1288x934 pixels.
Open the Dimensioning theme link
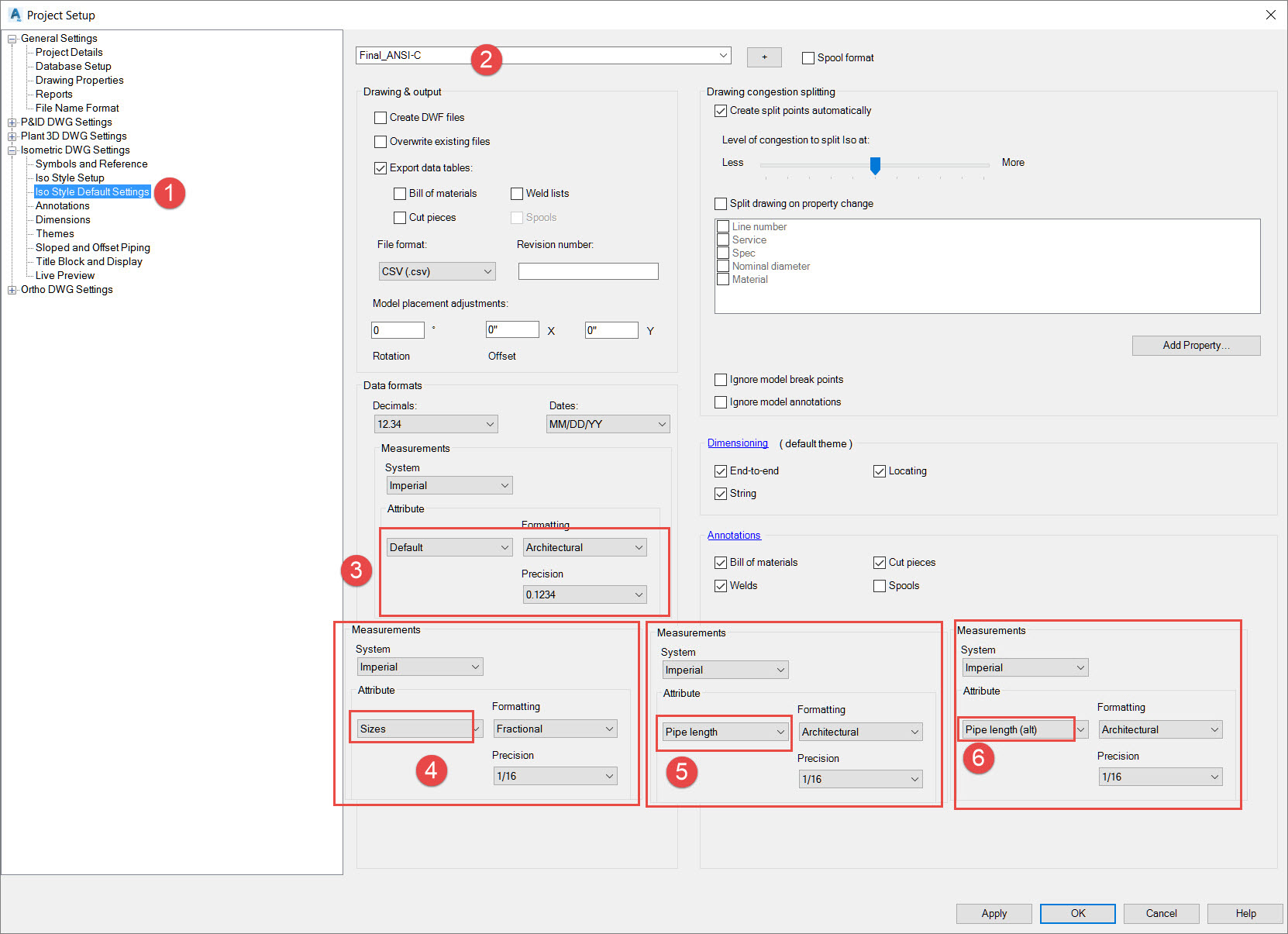pyautogui.click(x=737, y=443)
